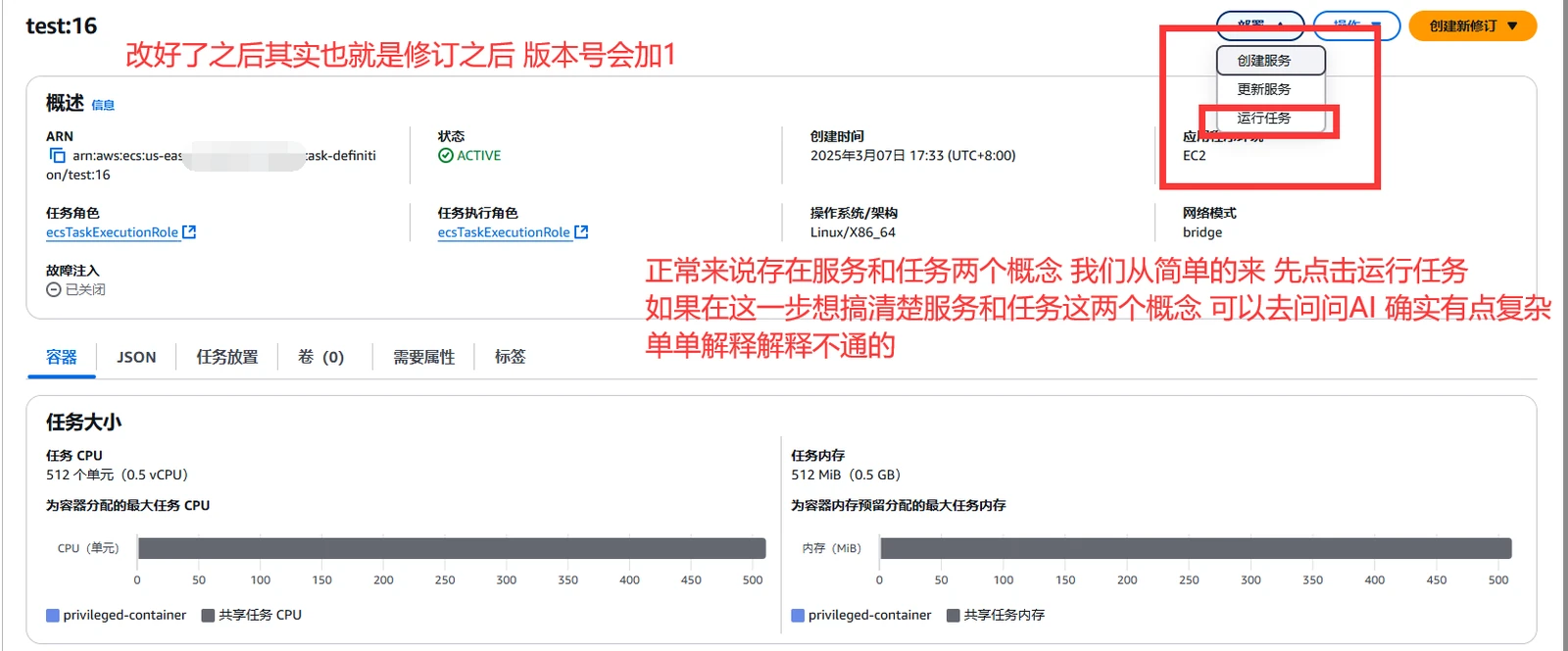Open the 任务角色 ecsTaskExecutionRole link
Screen dimensions: 1568x651
112,232
